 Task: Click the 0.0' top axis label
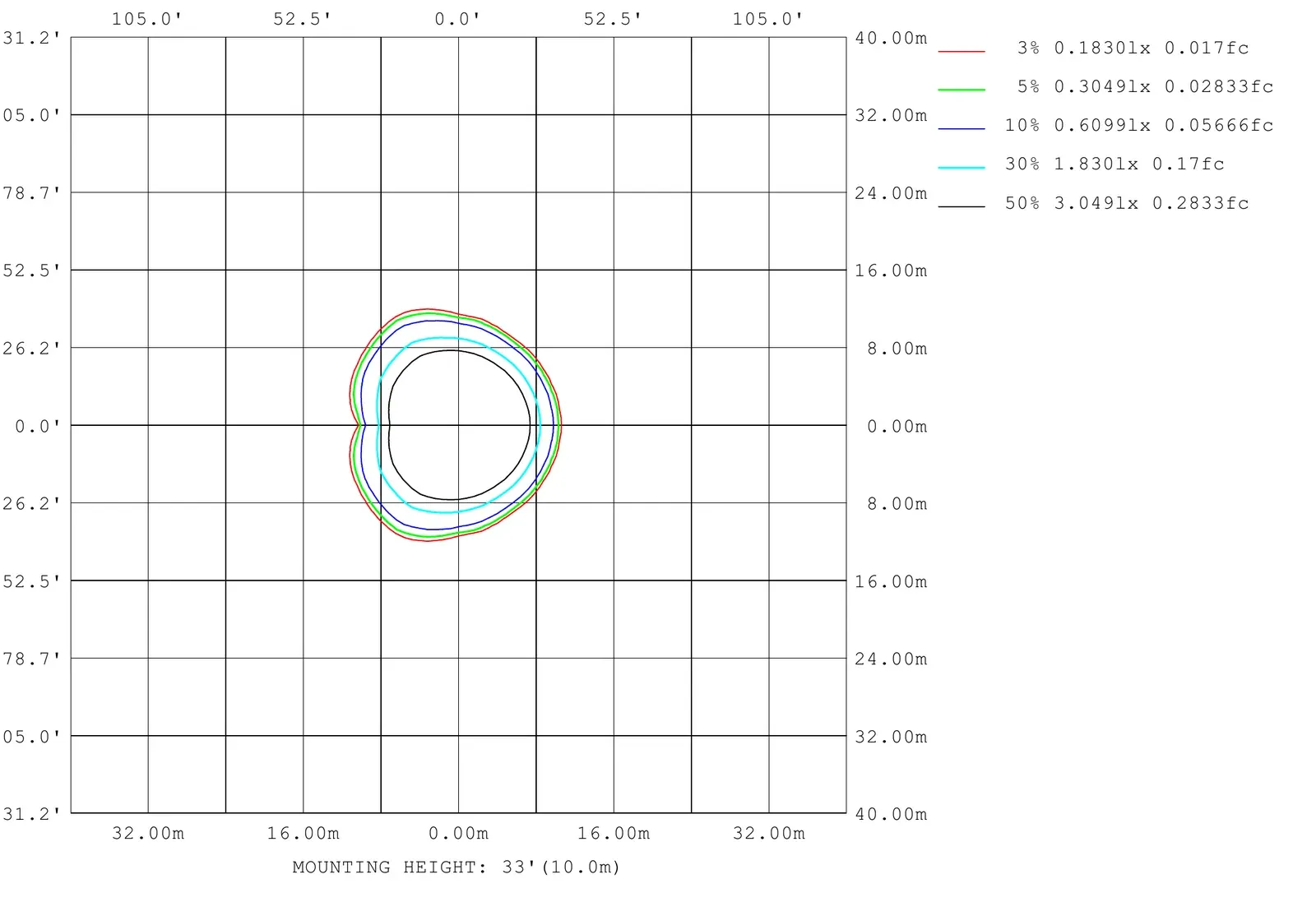tap(457, 18)
